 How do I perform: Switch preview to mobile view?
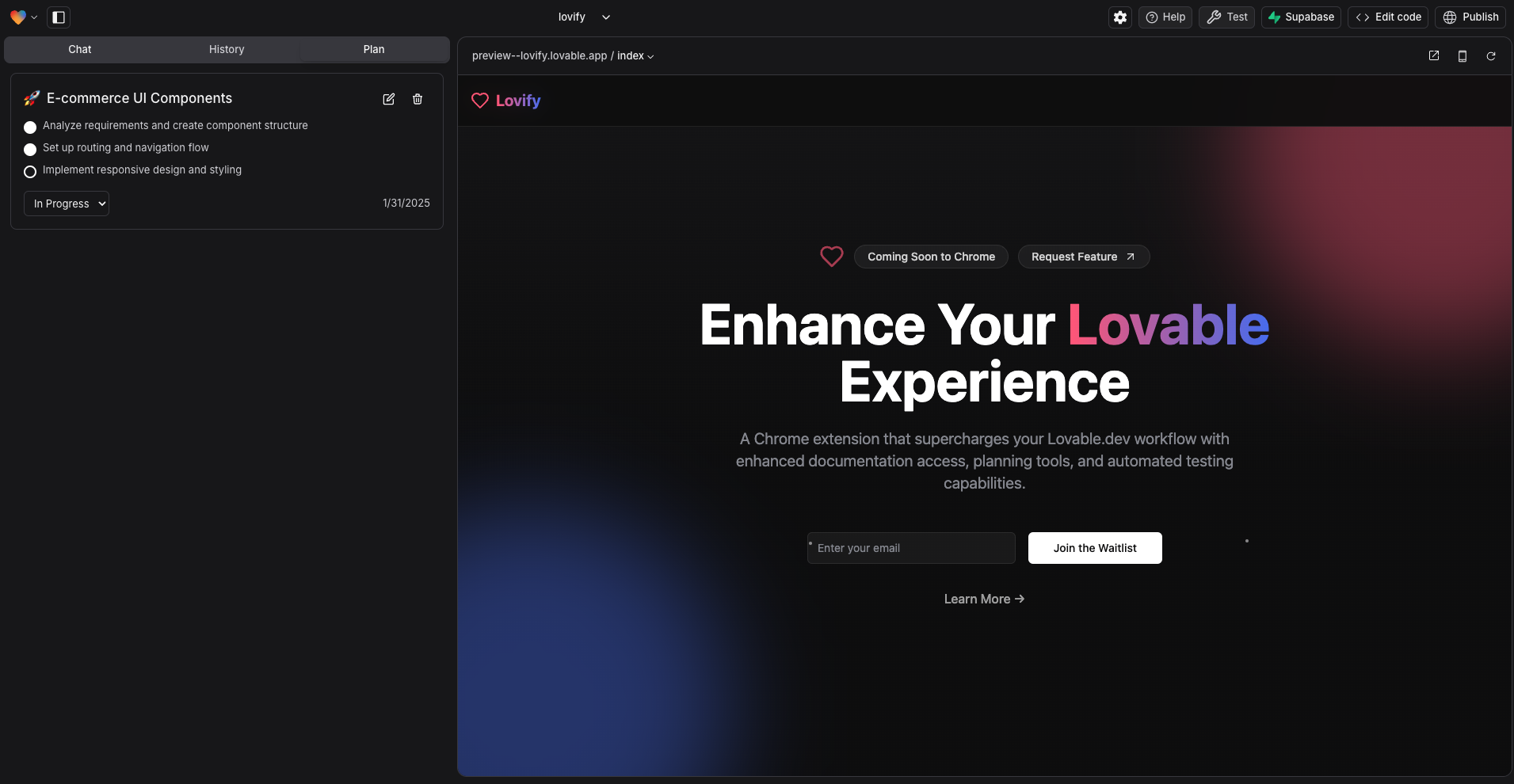1463,55
